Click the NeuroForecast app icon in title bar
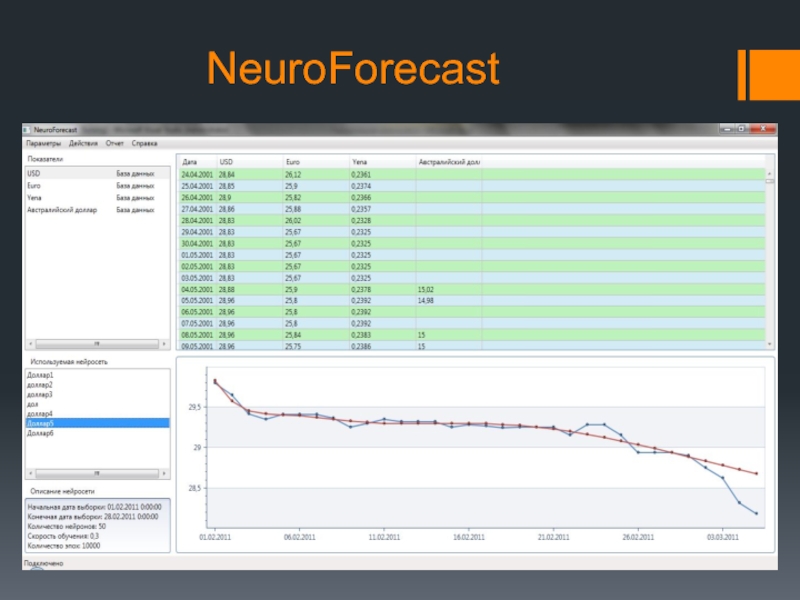The image size is (800, 600). [28, 130]
